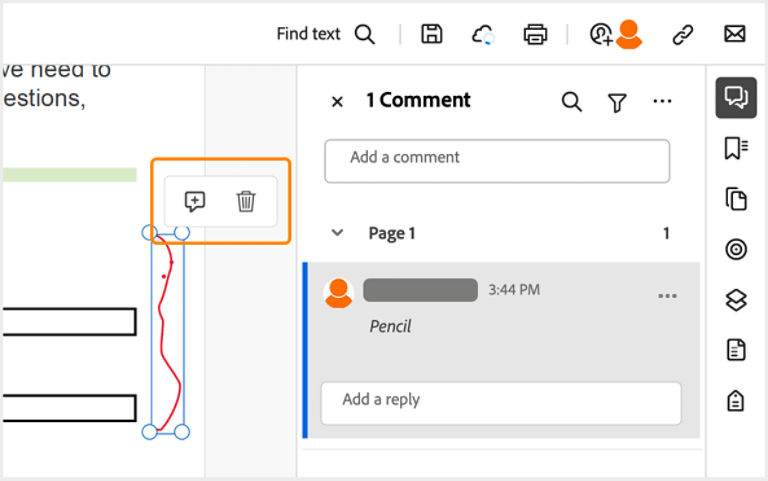768x481 pixels.
Task: Click the upper empty form box in the document
Action: coord(70,322)
